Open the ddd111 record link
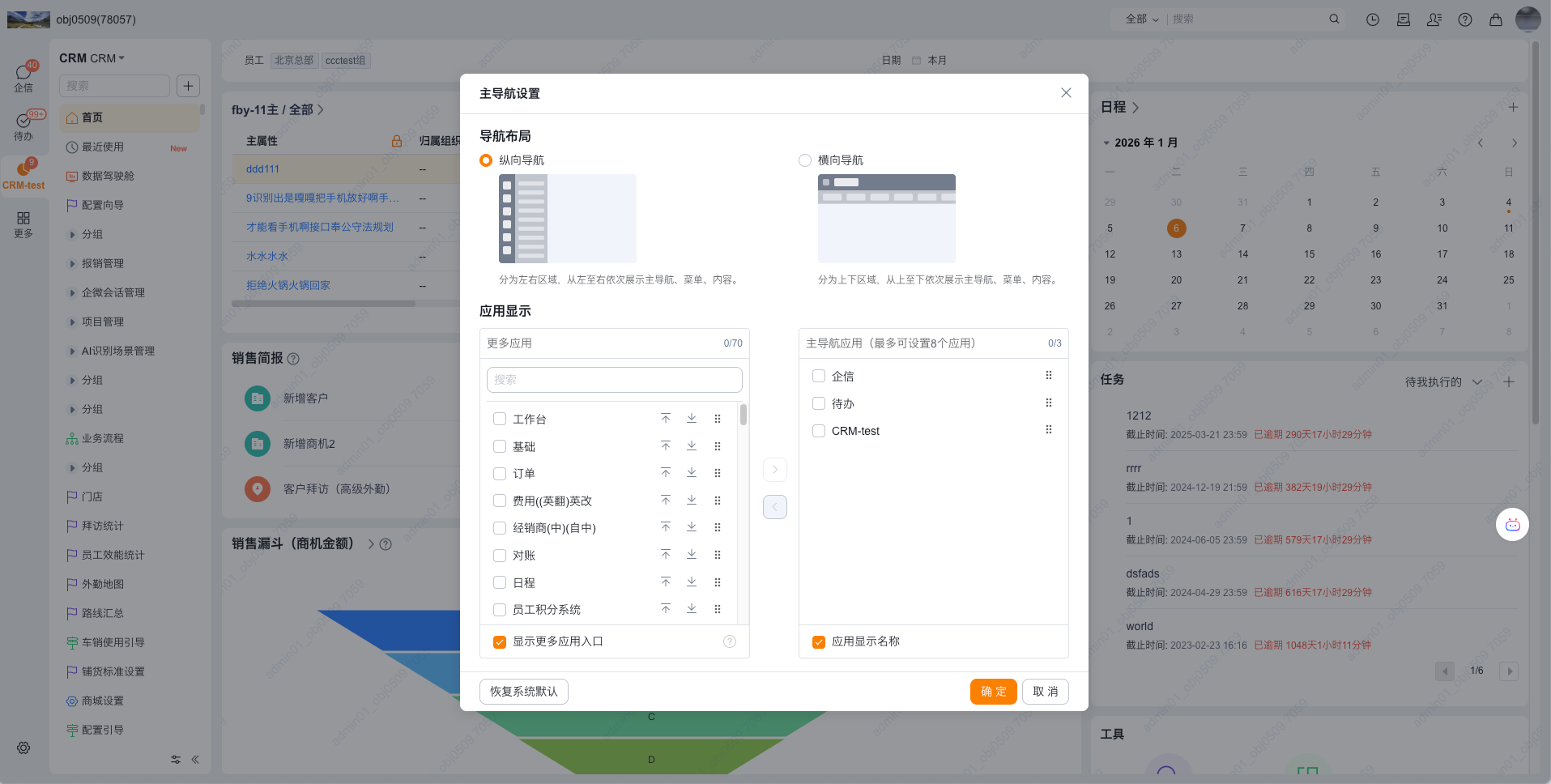Viewport: 1551px width, 784px height. 262,169
